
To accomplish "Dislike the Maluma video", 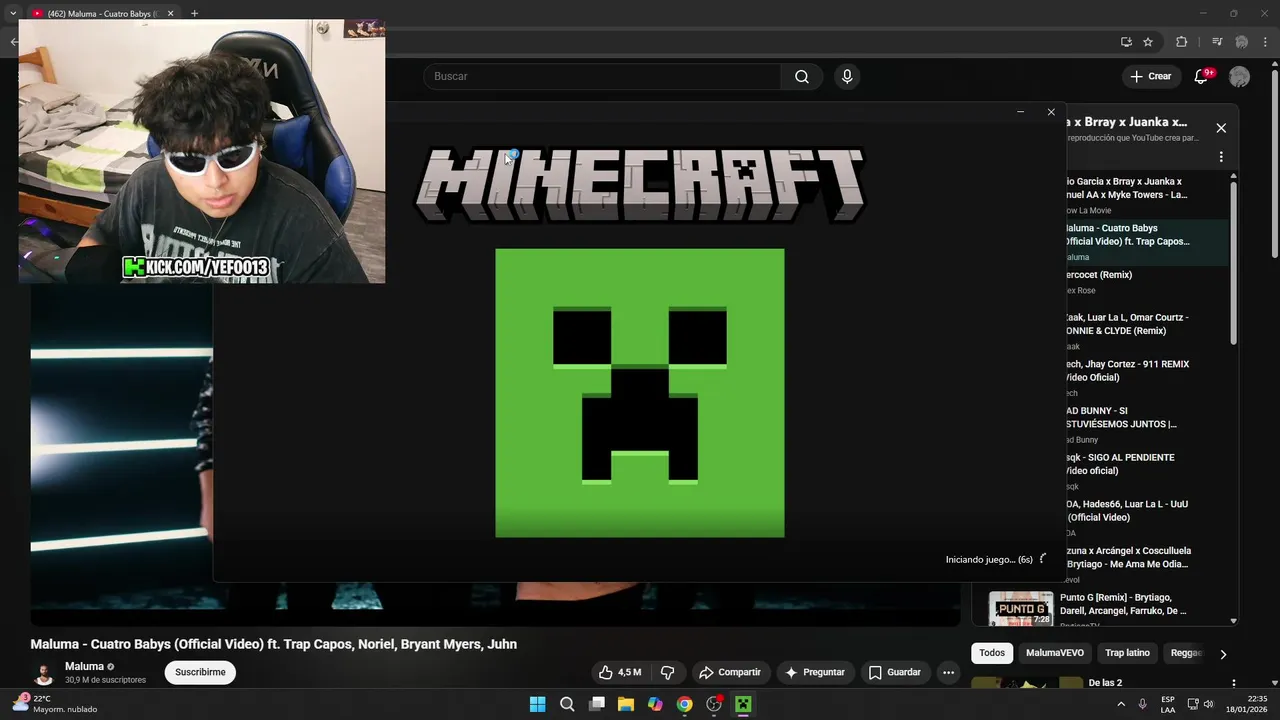I will (668, 672).
